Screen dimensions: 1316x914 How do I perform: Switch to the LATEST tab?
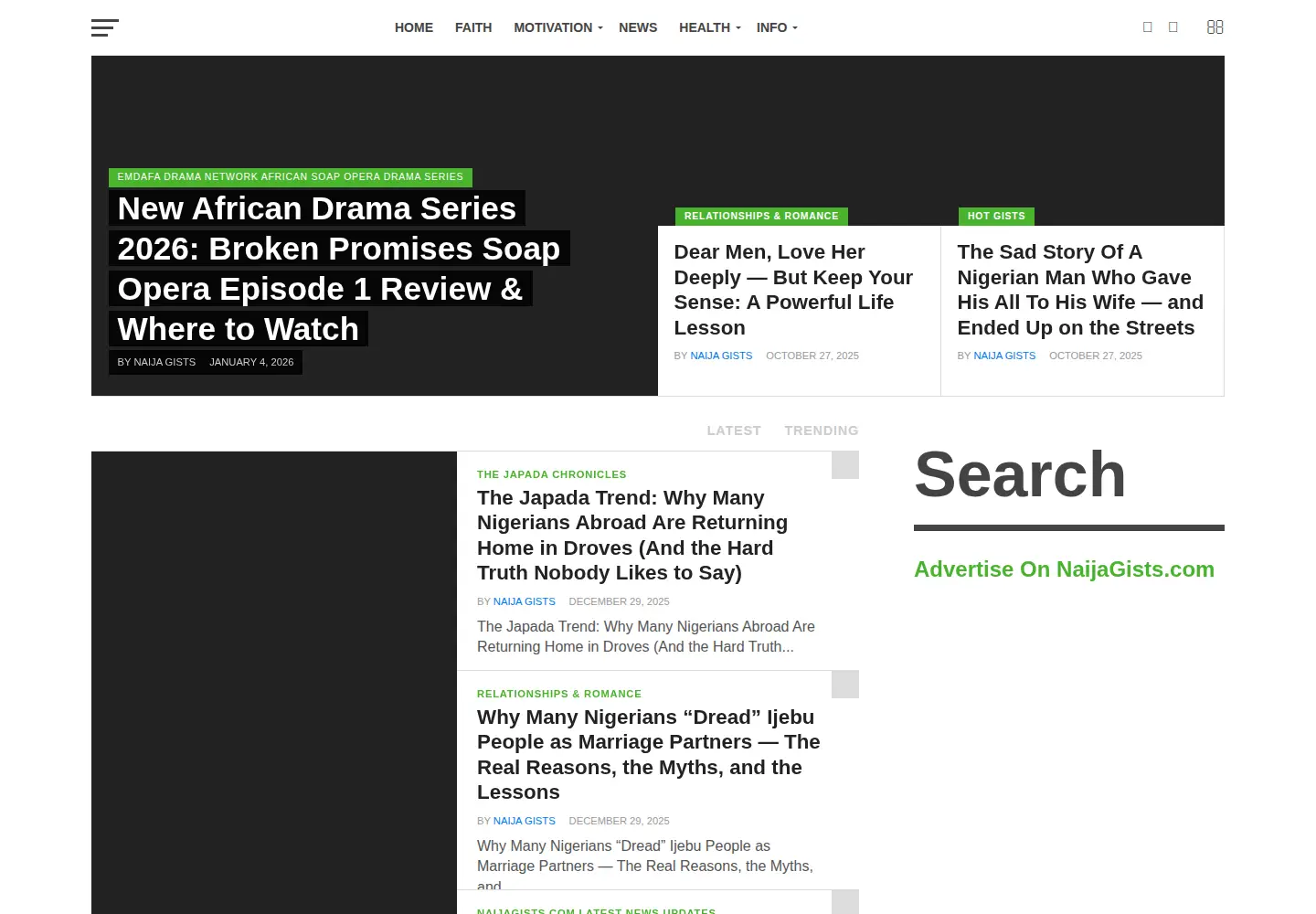point(734,430)
